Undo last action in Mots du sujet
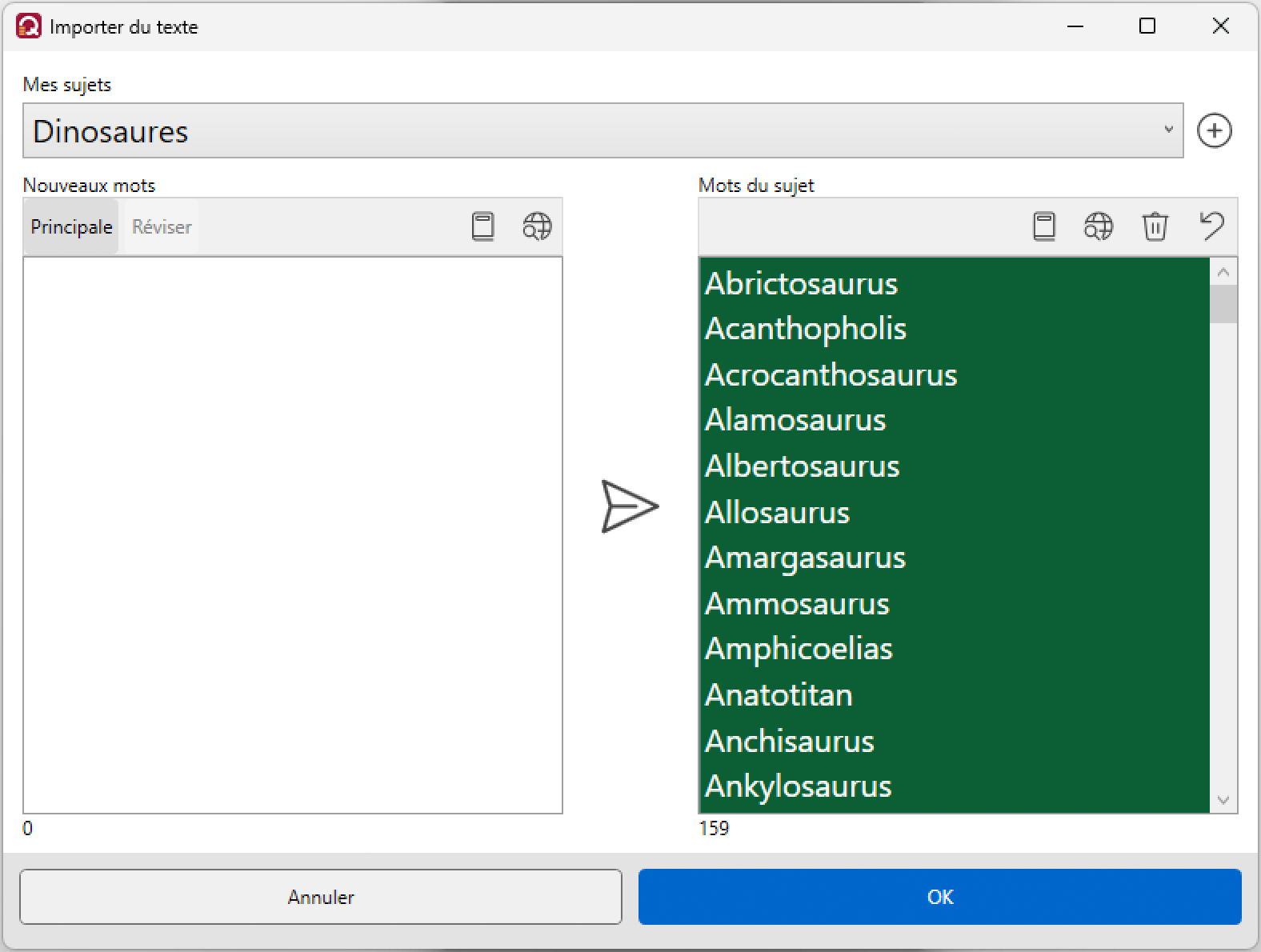Viewport: 1261px width, 952px height. point(1211,226)
